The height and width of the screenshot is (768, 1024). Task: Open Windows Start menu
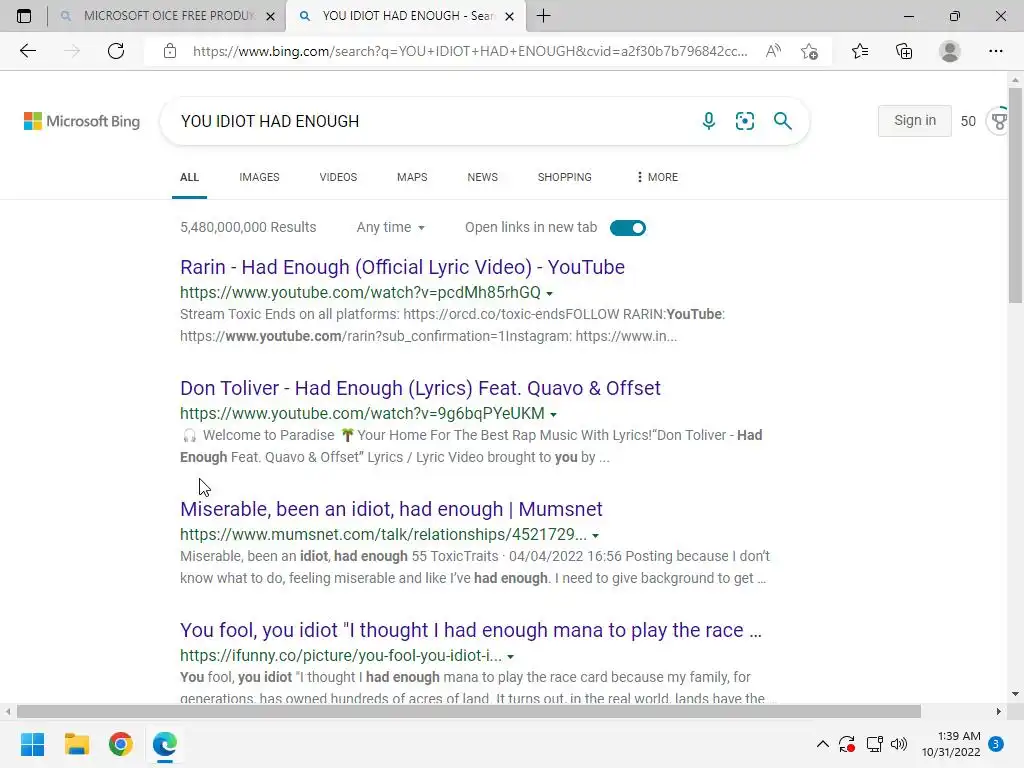pos(32,744)
